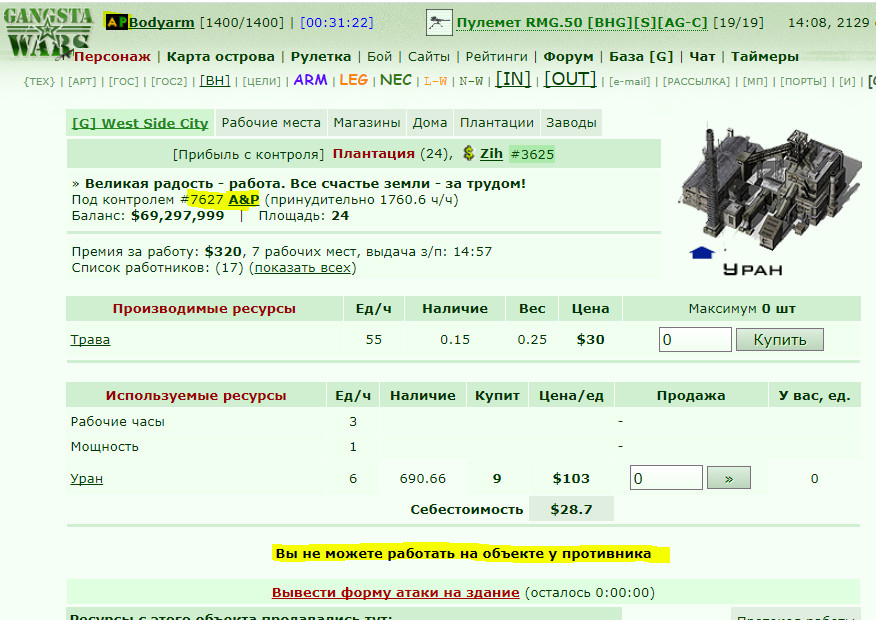Open the uranium factory building image
Image resolution: width=876 pixels, height=620 pixels.
point(770,186)
